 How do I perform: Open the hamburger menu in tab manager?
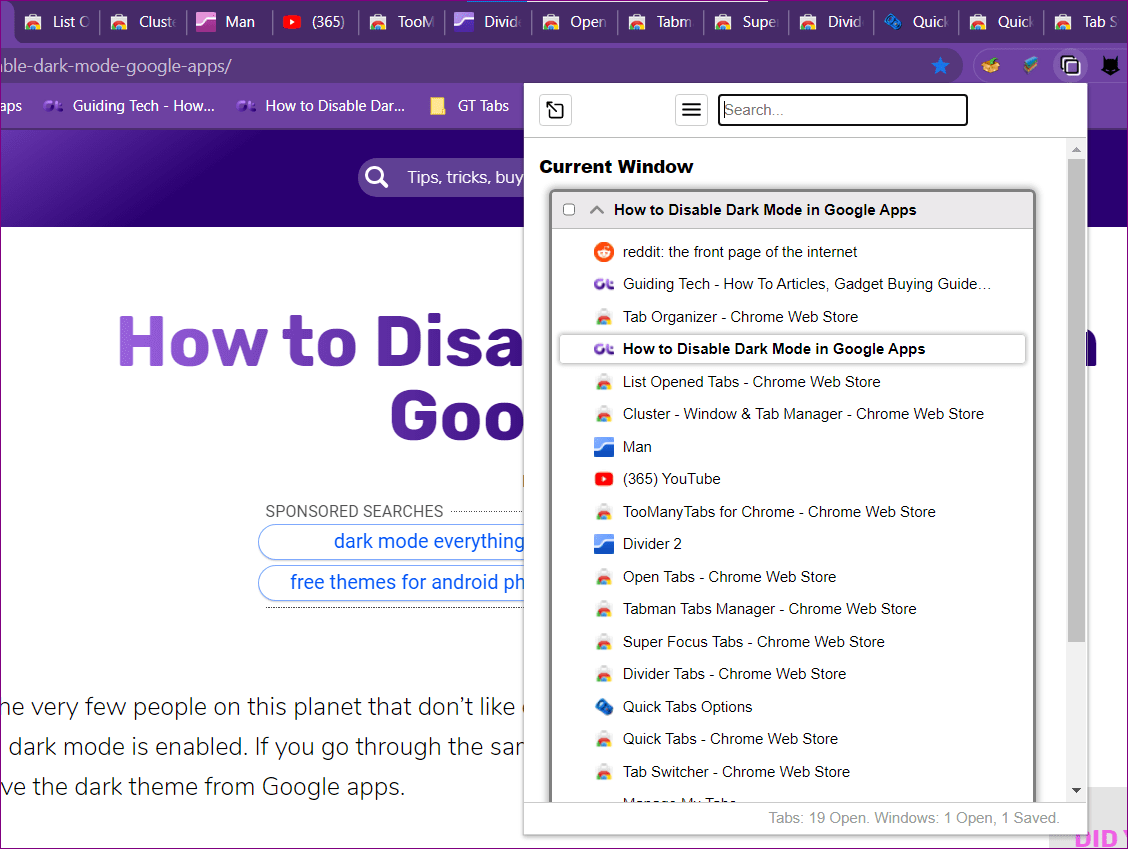pos(691,110)
